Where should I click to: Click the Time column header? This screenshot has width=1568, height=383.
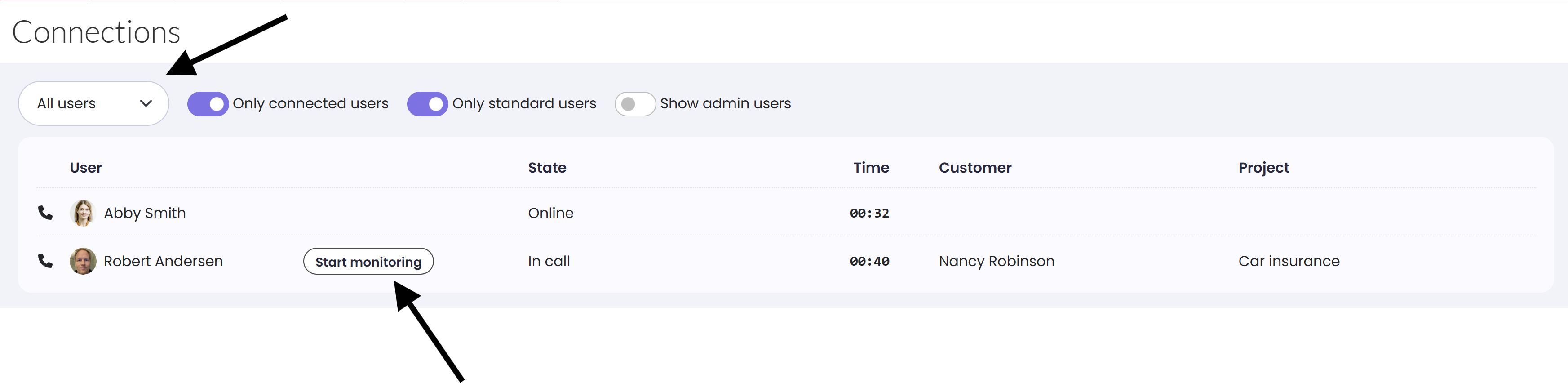tap(870, 167)
